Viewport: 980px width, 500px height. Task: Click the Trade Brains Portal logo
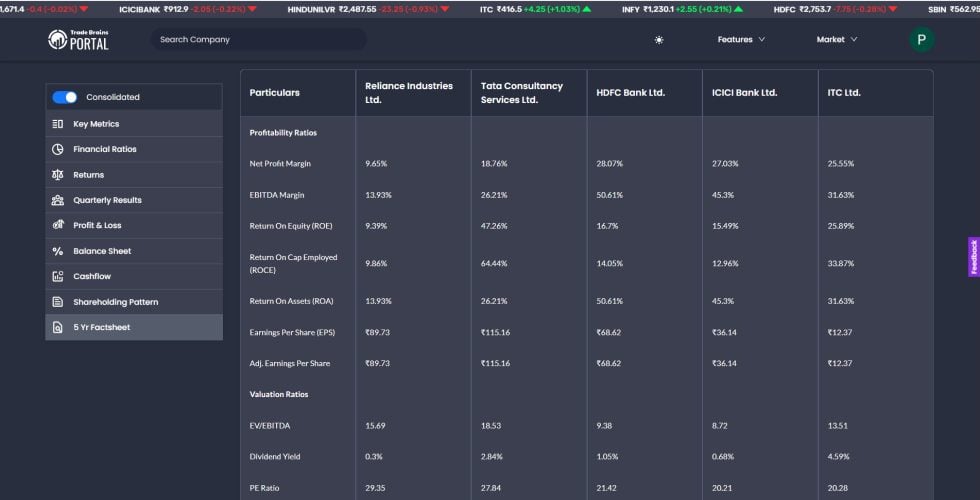(78, 39)
